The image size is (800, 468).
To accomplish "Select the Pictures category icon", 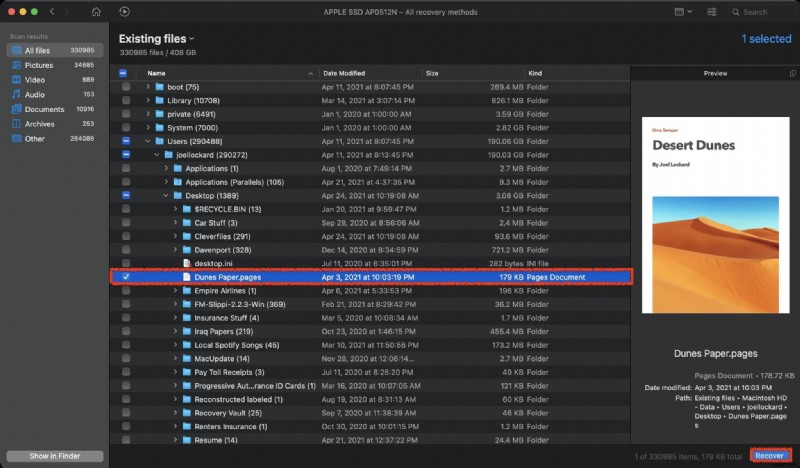I will click(17, 65).
